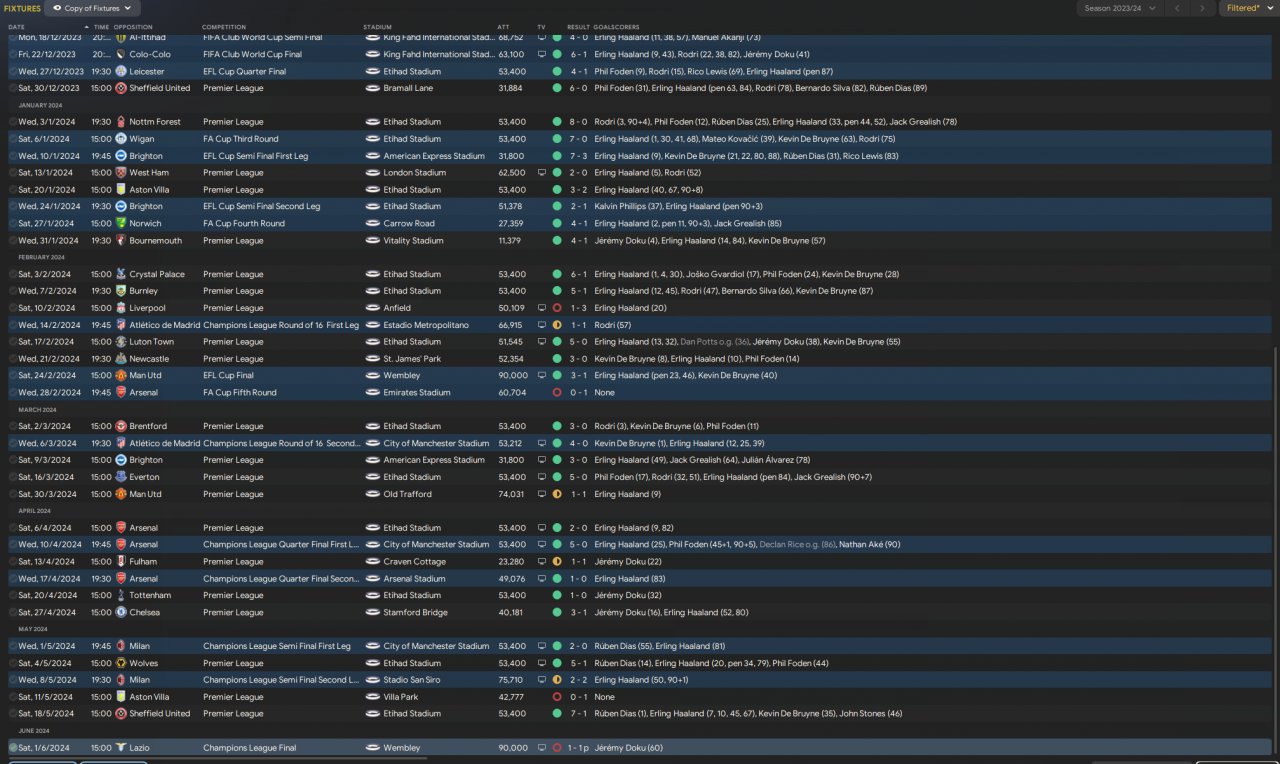
Task: Click the Bournemouth club badge
Action: (120, 241)
